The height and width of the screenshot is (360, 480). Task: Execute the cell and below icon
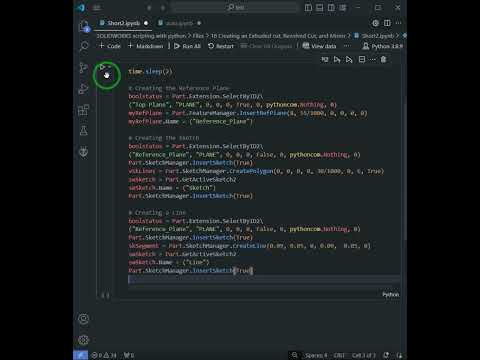point(349,60)
